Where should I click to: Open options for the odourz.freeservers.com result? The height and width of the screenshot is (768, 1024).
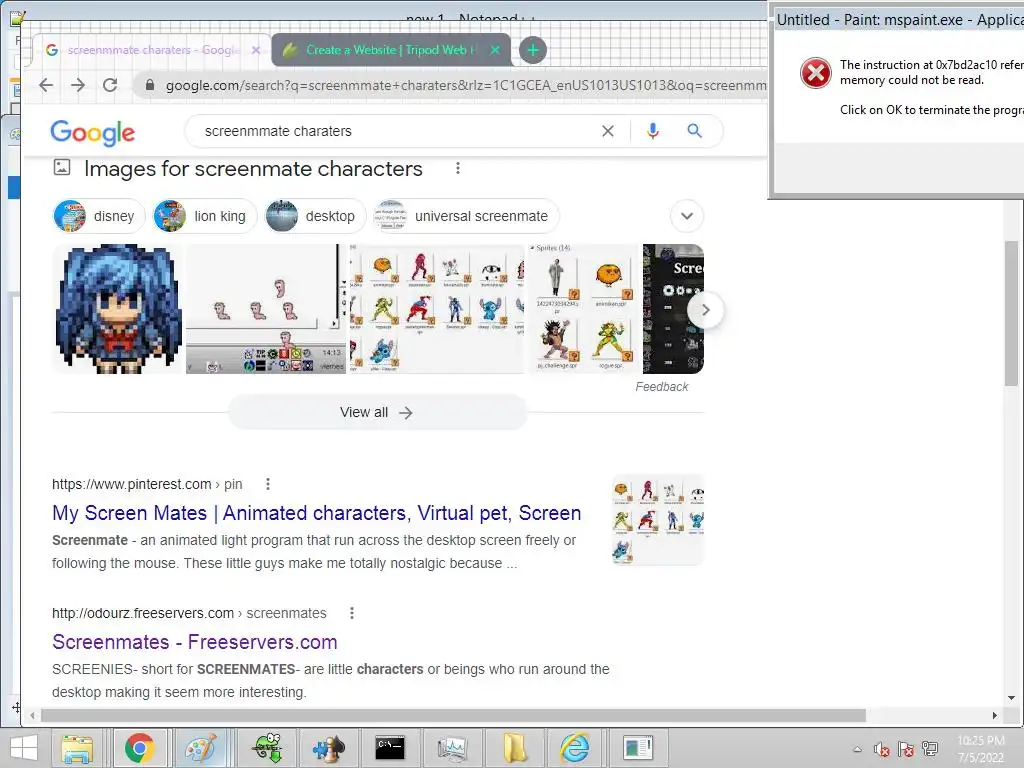(x=352, y=613)
